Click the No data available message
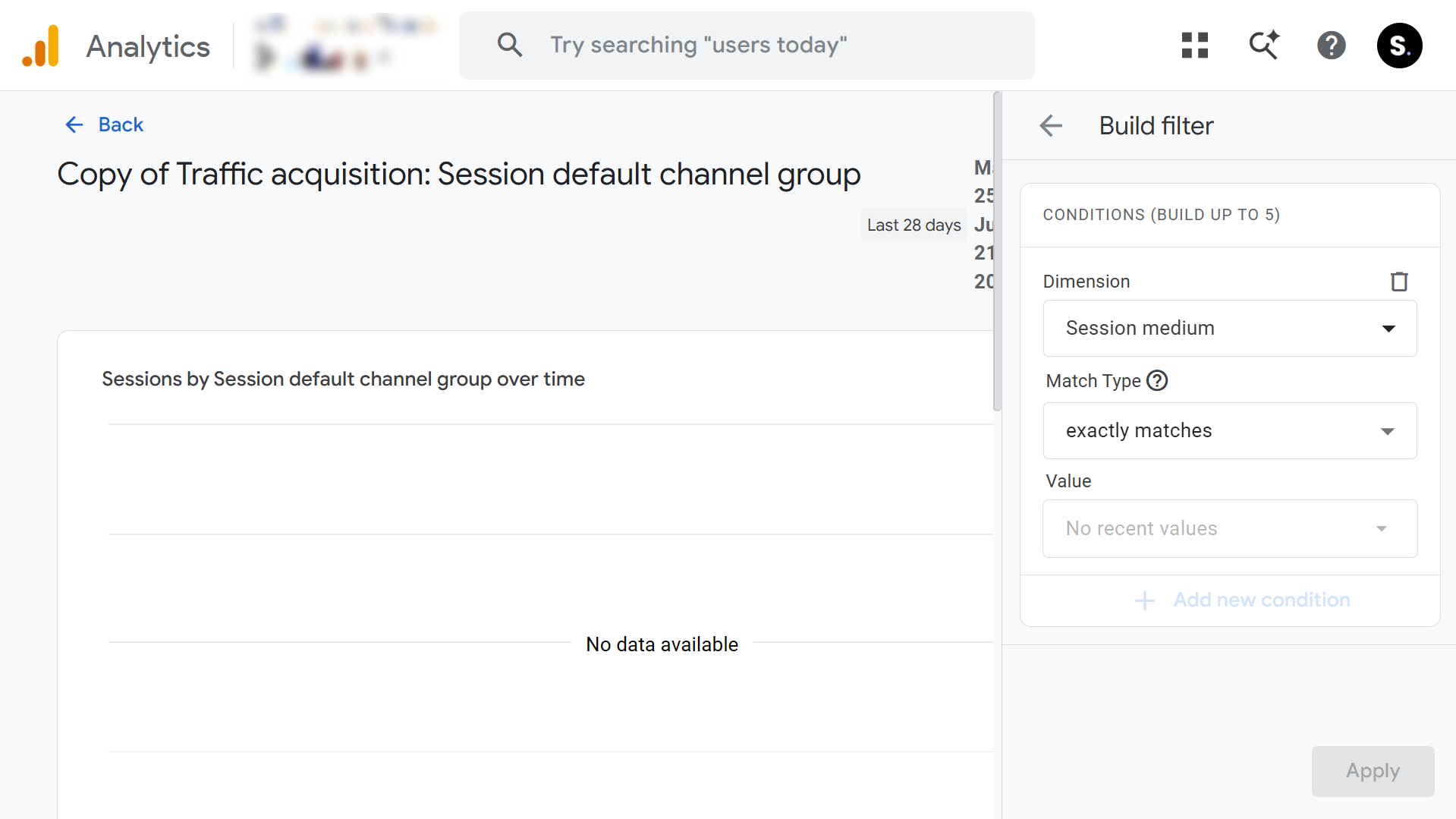 pyautogui.click(x=662, y=644)
